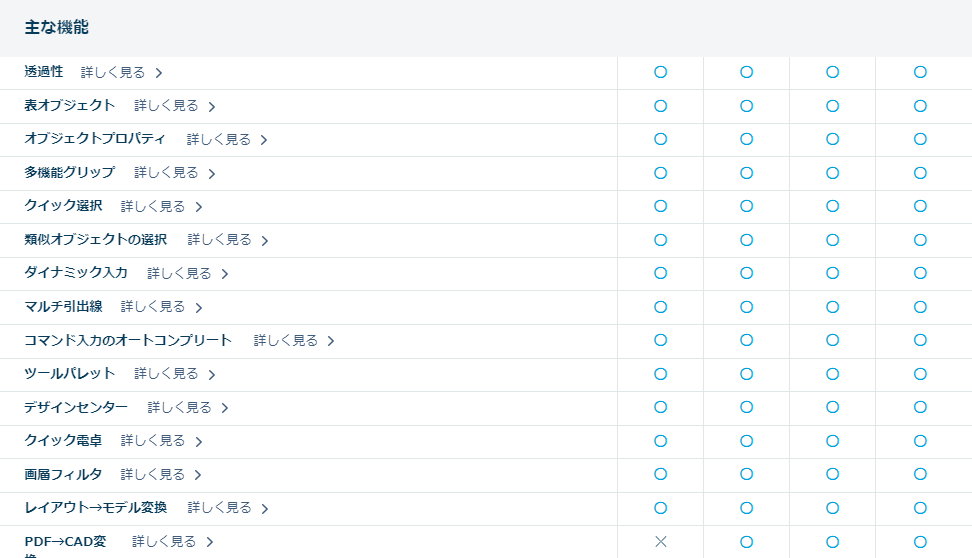Viewport: 972px width, 558px height.
Task: Click the 主な機能 section header
Action: point(57,28)
